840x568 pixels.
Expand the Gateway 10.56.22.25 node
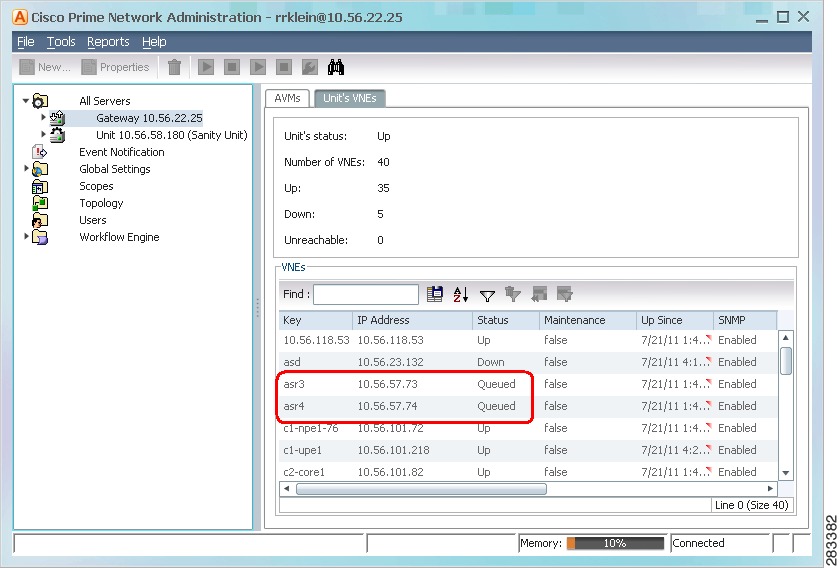click(x=43, y=117)
